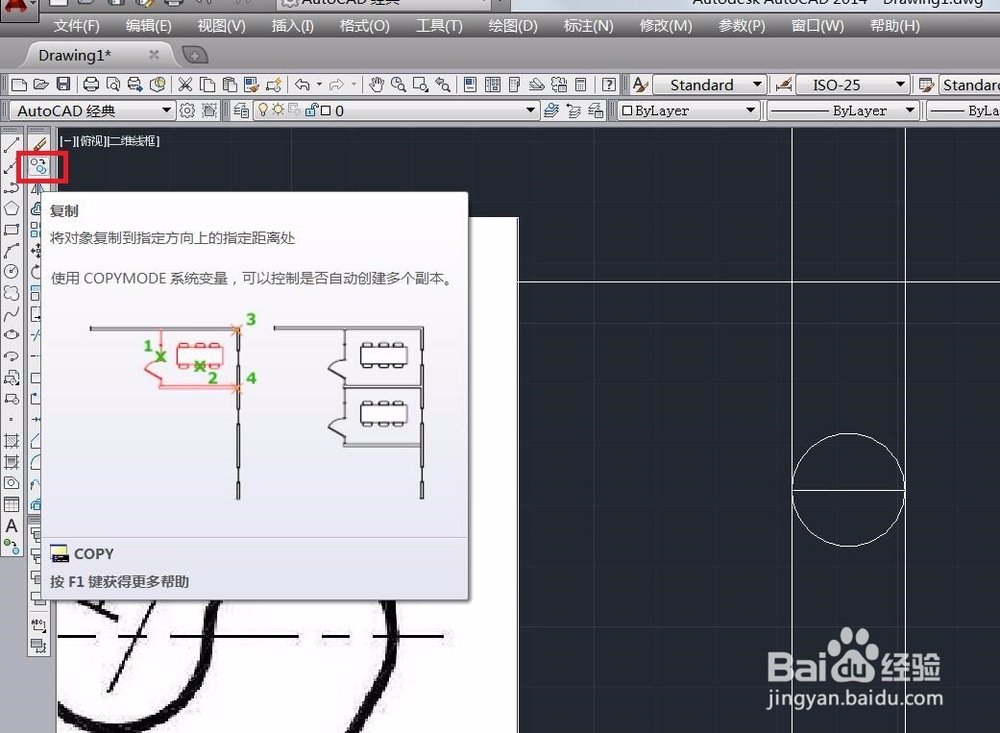The image size is (1000, 733).
Task: Select the Construction line tool
Action: coord(11,167)
